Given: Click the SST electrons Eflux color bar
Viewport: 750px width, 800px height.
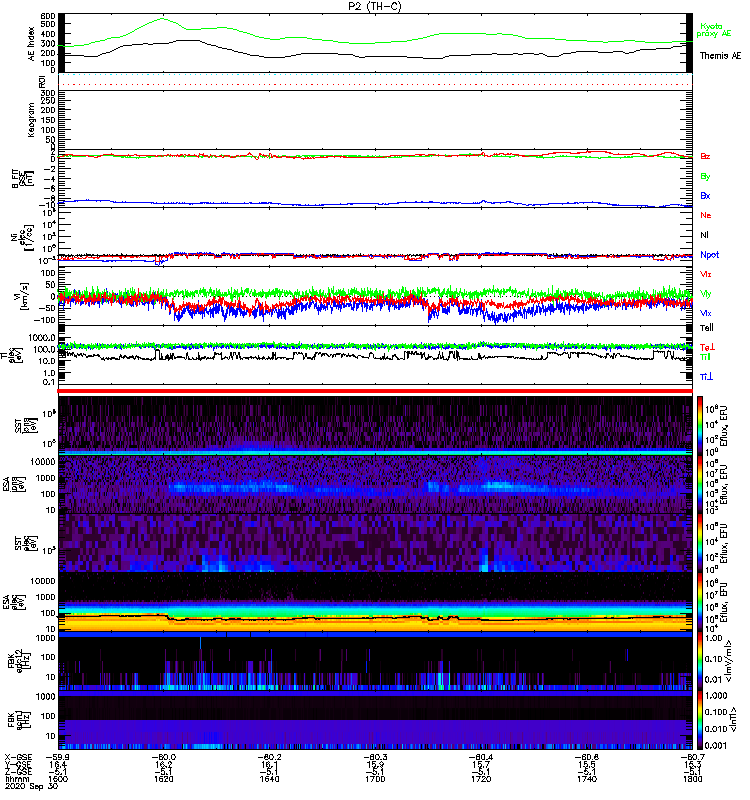Looking at the screenshot, I should (699, 543).
